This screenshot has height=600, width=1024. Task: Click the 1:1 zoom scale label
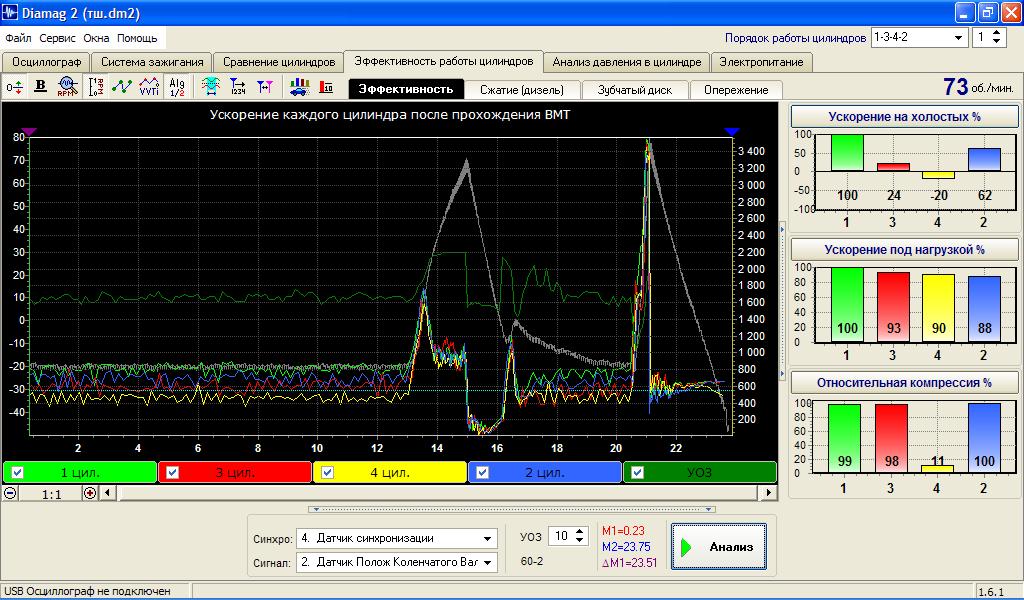tap(51, 494)
